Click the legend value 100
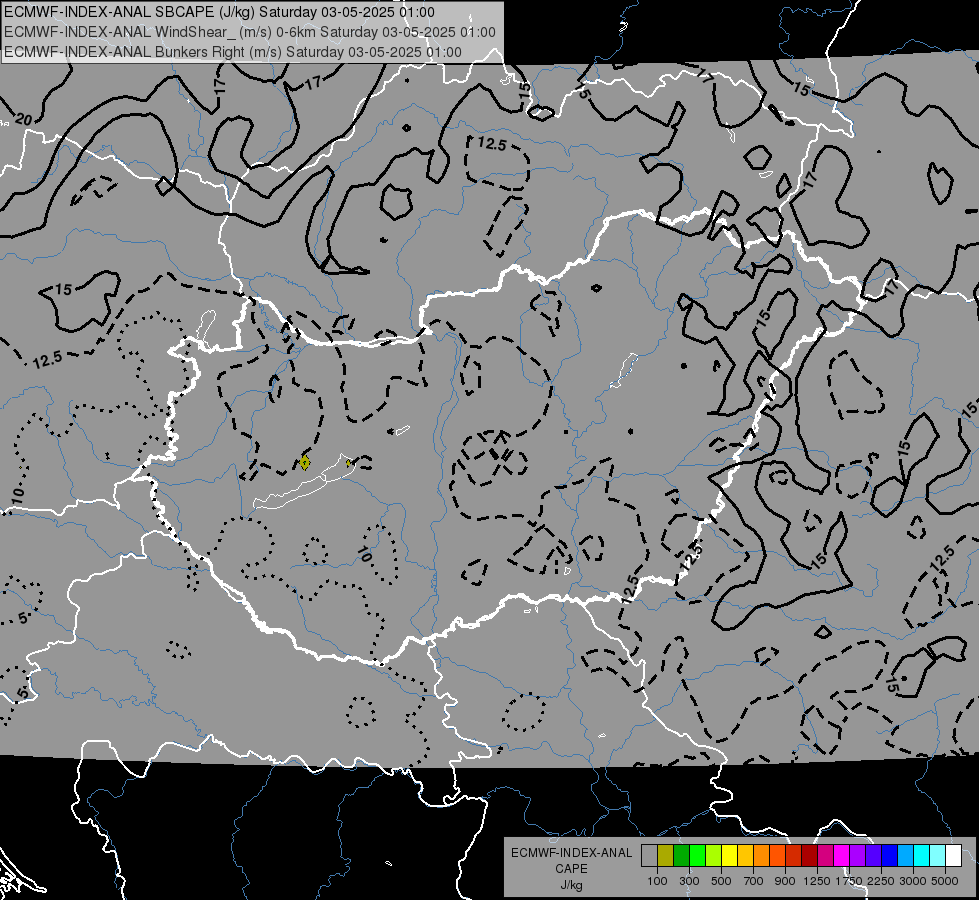 (x=657, y=881)
